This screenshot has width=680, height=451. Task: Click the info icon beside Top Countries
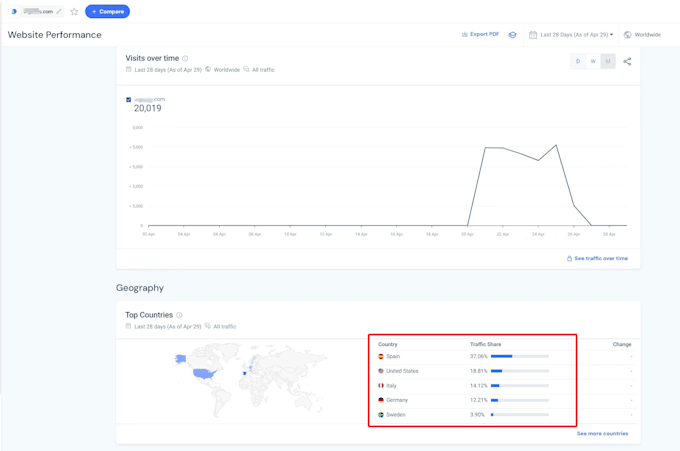(179, 315)
